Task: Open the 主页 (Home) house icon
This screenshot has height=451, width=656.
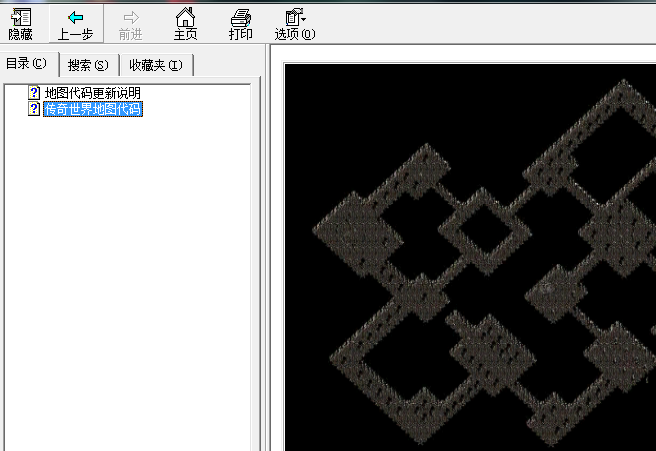Action: click(185, 18)
